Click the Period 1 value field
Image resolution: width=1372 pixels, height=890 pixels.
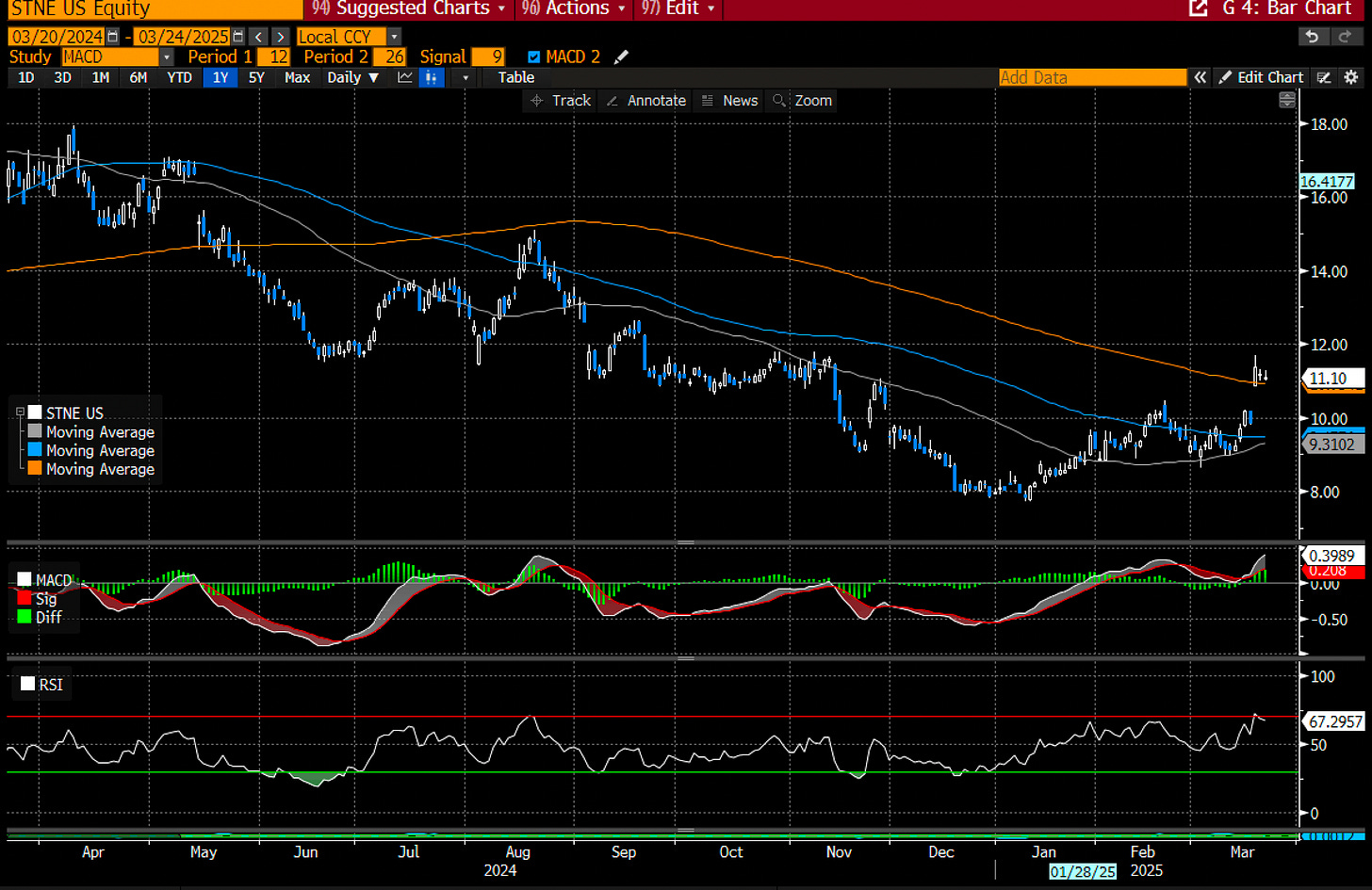[x=274, y=57]
